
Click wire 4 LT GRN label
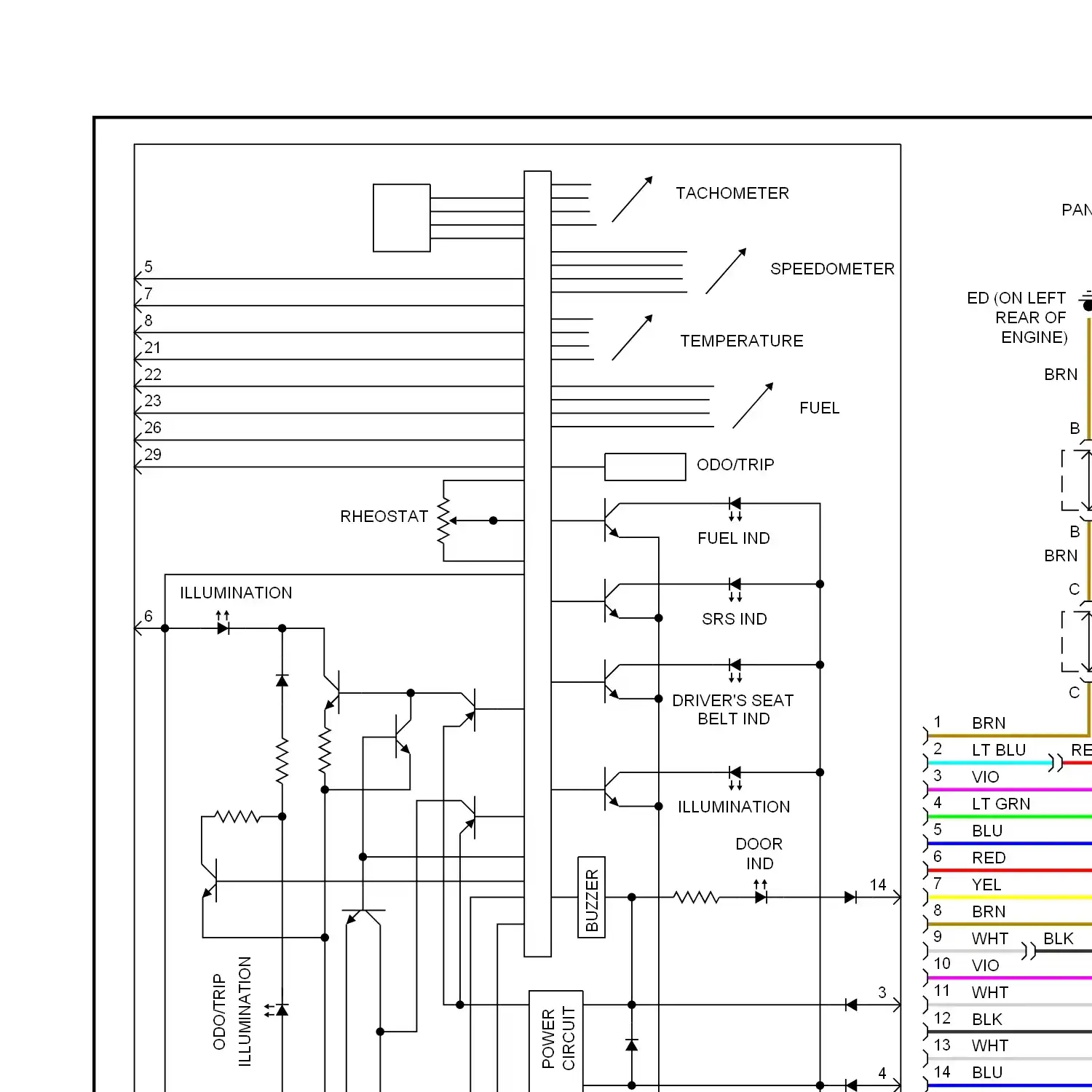pos(1001,804)
